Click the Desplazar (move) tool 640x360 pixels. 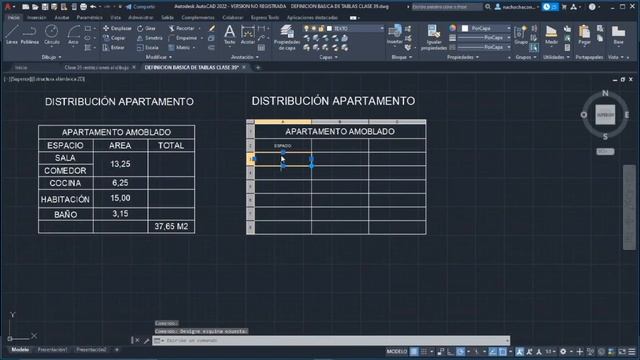pos(117,28)
